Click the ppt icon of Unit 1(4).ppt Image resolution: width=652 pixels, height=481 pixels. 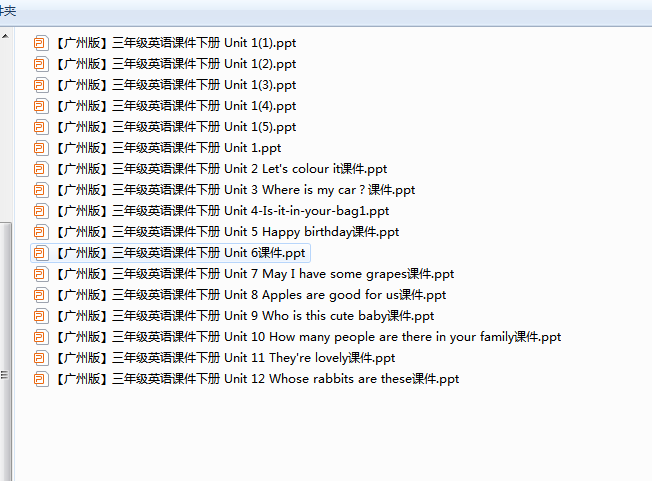(x=41, y=106)
